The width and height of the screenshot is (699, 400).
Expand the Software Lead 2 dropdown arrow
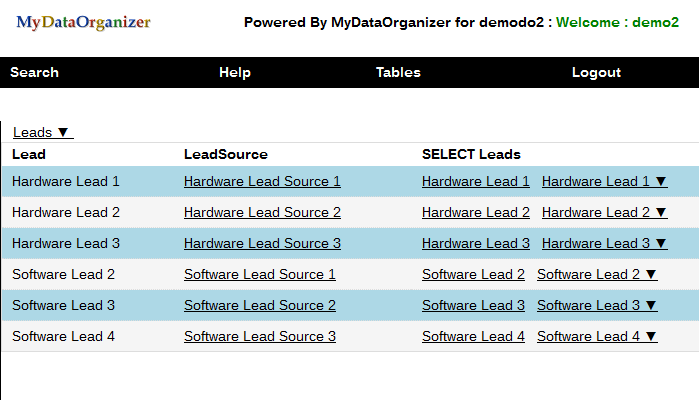click(x=651, y=275)
